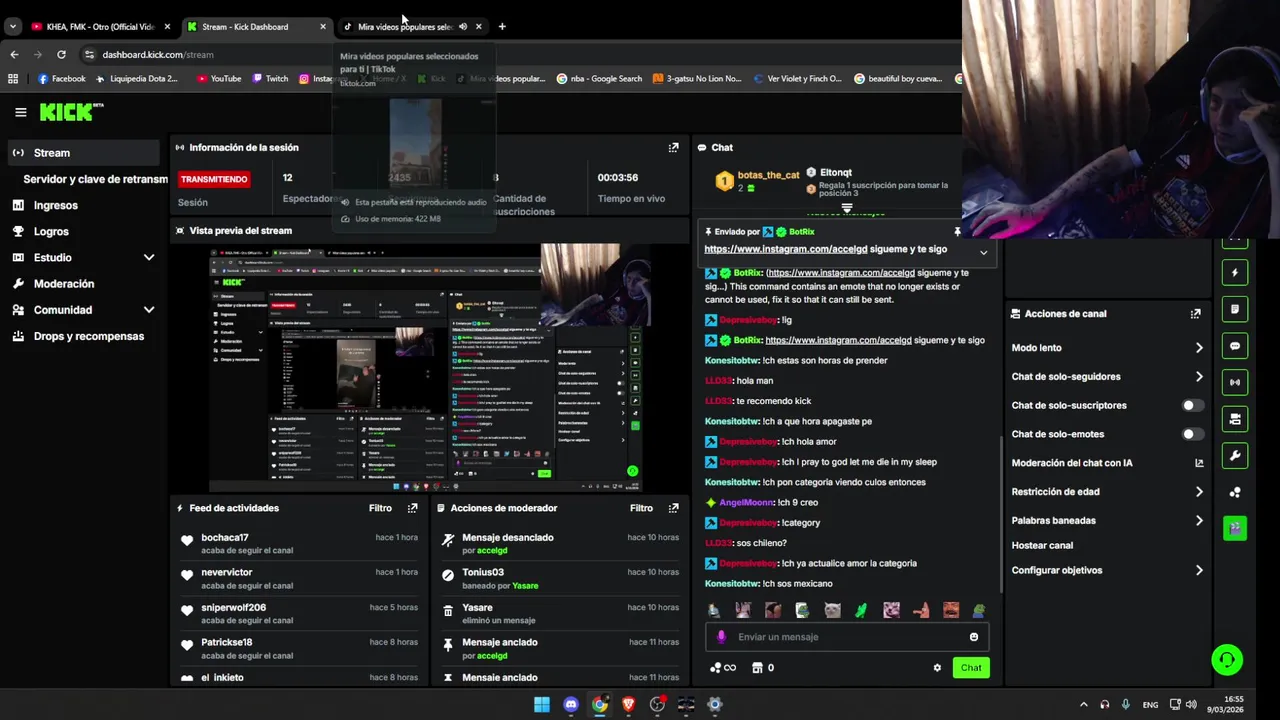1280x720 pixels.
Task: Pop out the Feed de actividades panel
Action: click(412, 508)
